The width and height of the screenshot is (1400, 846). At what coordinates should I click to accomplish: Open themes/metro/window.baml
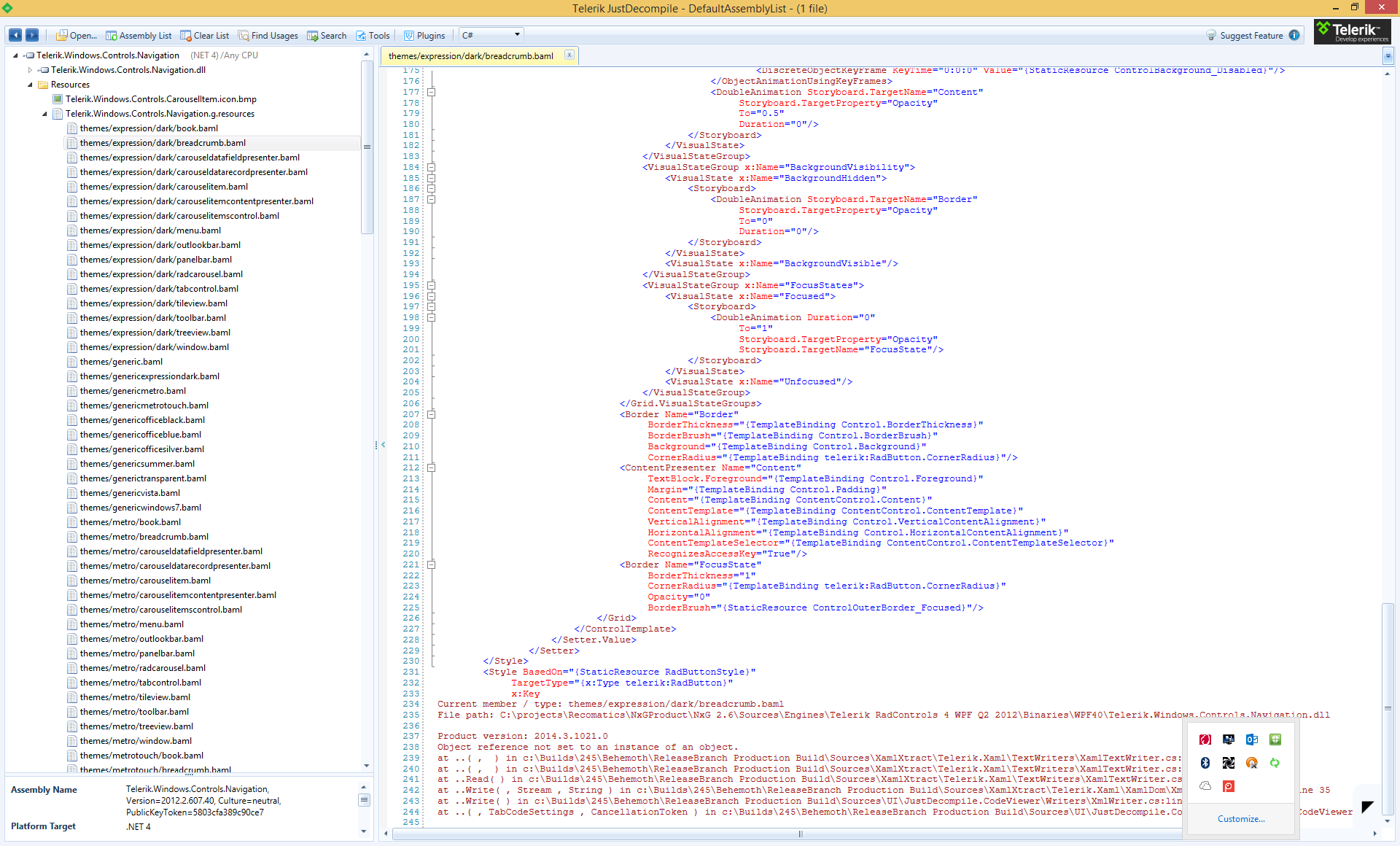pyautogui.click(x=136, y=741)
